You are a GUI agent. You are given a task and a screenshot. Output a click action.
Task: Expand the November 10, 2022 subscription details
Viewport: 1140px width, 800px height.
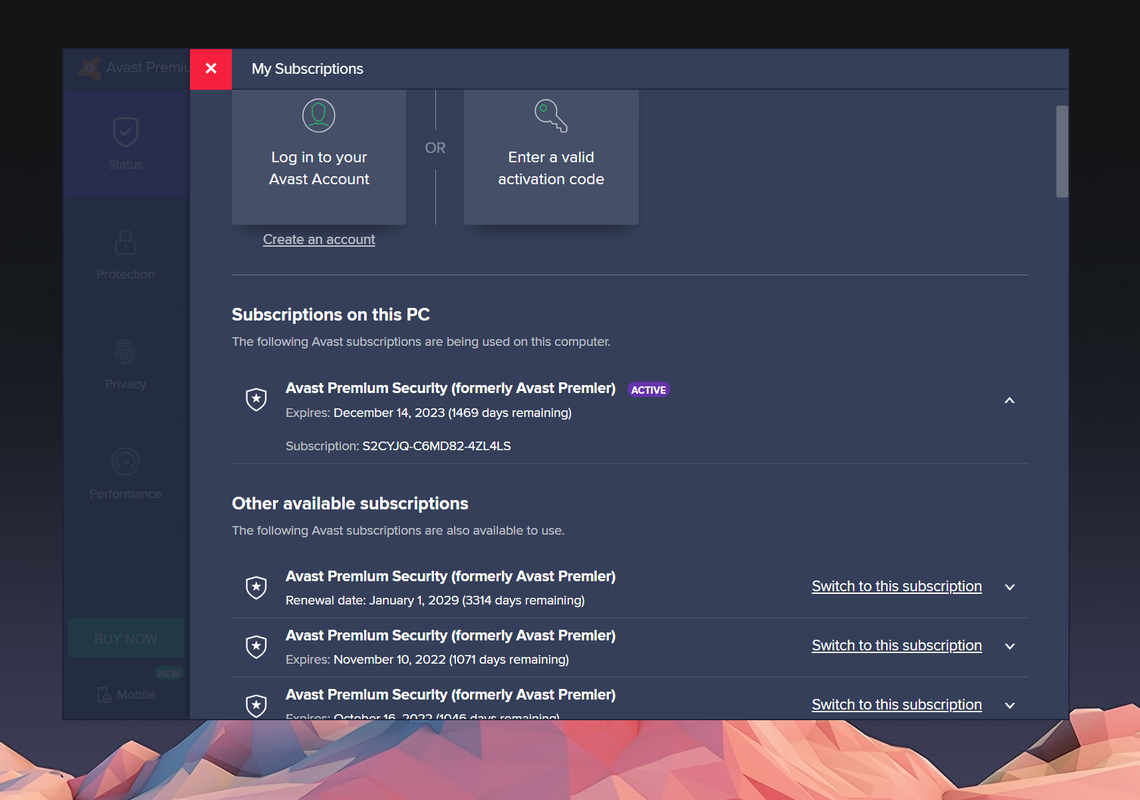[1009, 646]
